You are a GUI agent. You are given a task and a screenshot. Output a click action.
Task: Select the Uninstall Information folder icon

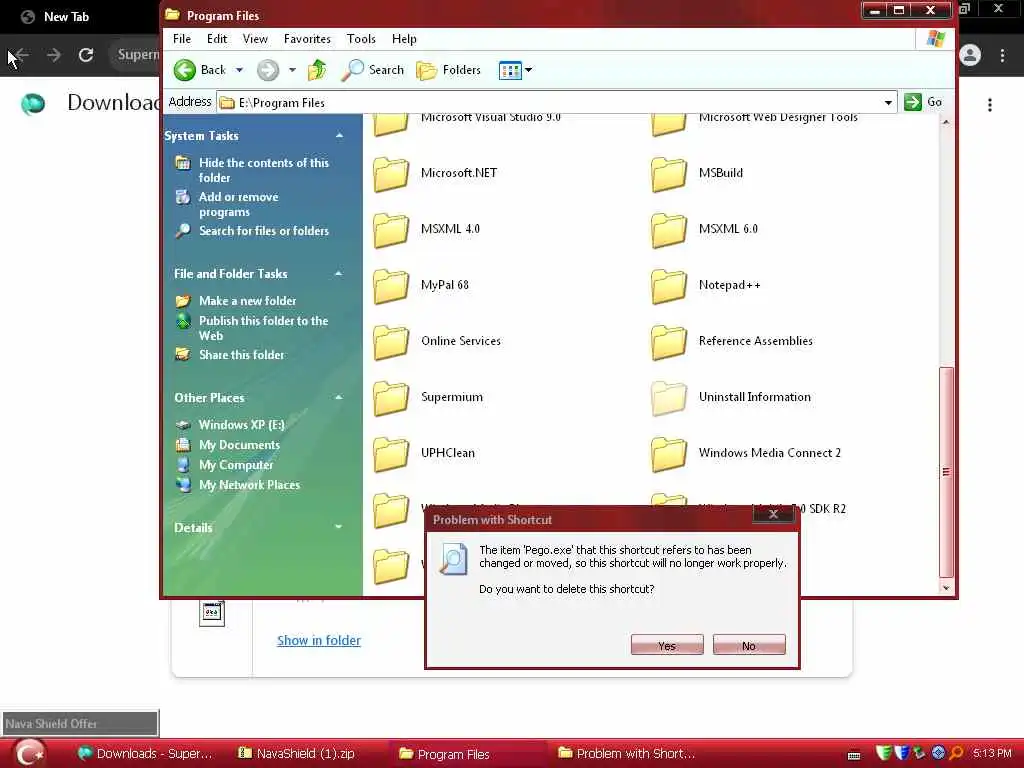[669, 398]
